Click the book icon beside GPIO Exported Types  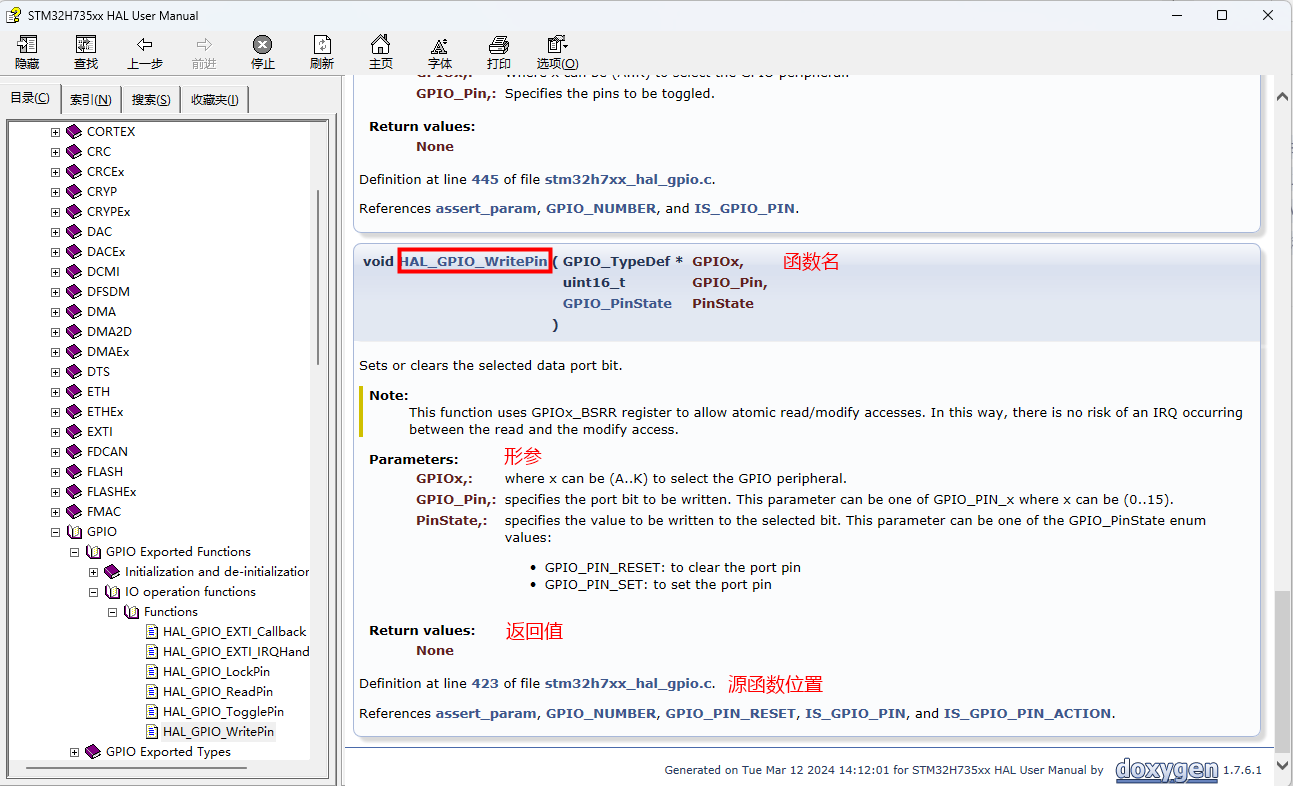[93, 752]
